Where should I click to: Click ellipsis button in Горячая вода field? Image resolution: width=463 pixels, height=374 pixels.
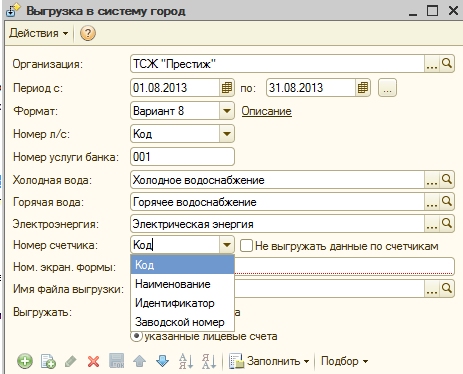click(432, 202)
